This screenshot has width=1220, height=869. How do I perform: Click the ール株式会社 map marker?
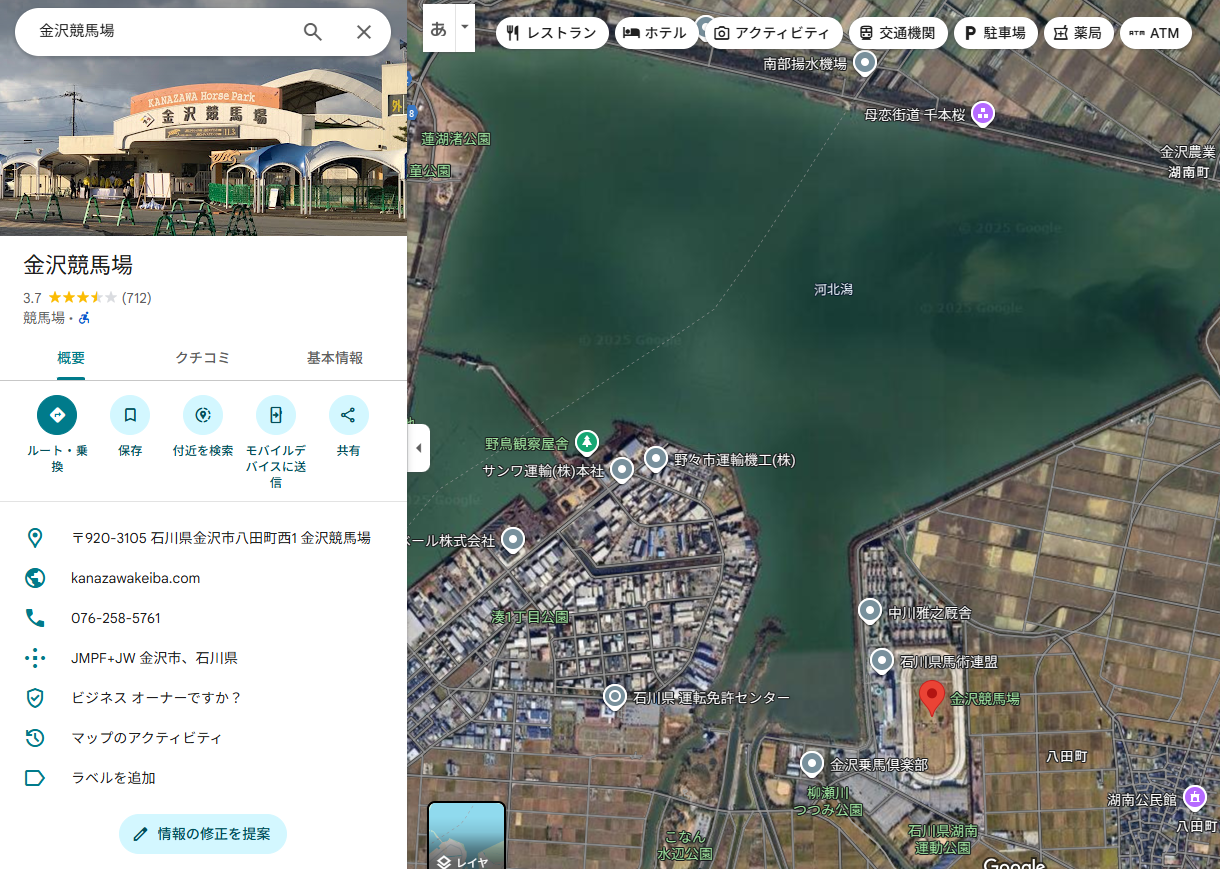[x=513, y=540]
